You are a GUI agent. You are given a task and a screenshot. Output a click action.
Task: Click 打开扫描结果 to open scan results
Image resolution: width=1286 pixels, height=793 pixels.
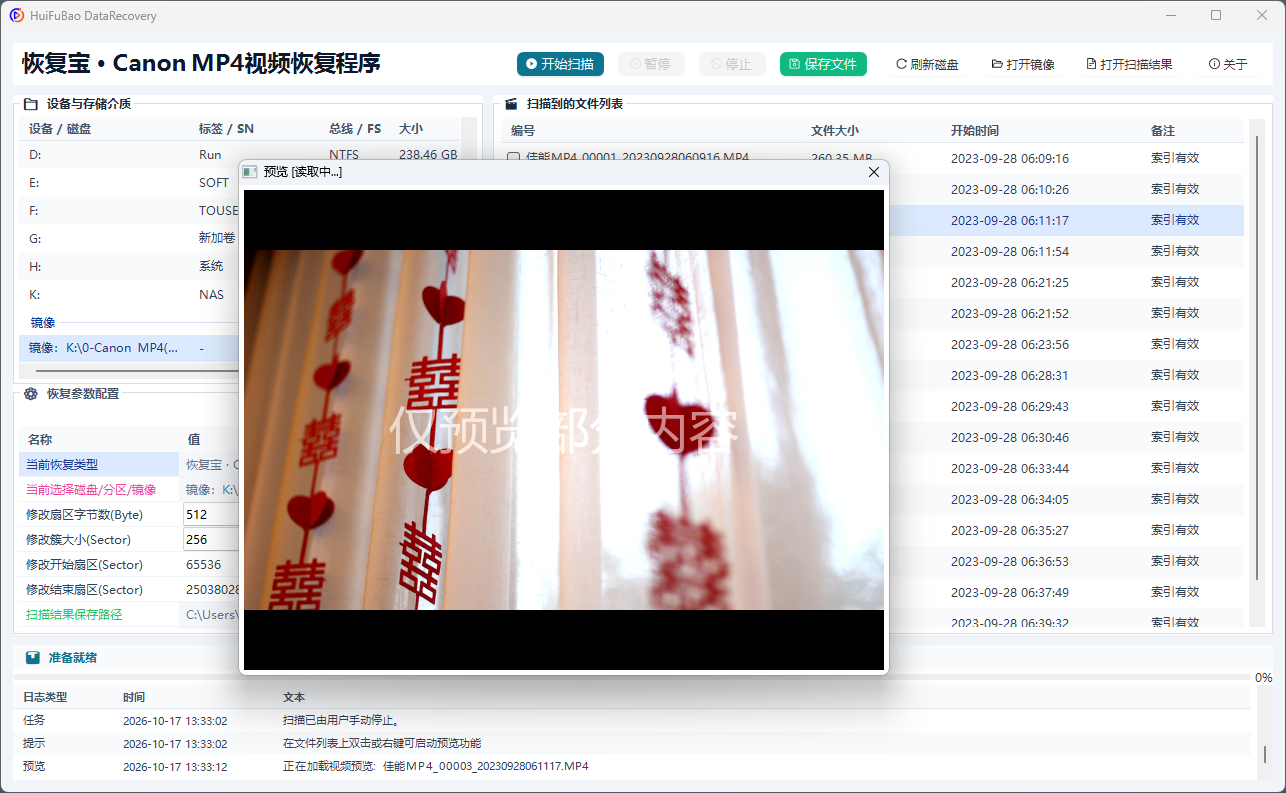click(1129, 64)
